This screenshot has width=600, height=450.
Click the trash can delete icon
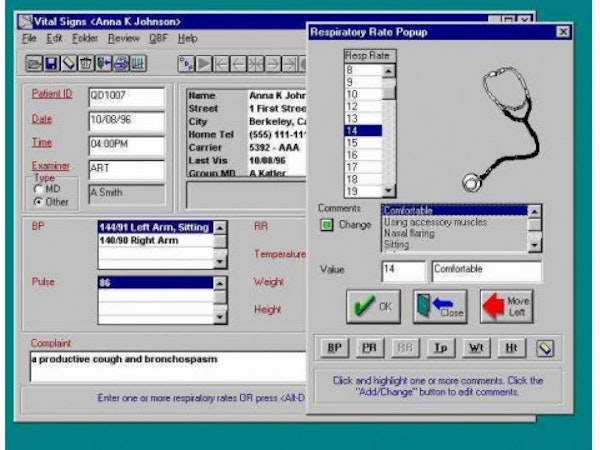pos(85,64)
